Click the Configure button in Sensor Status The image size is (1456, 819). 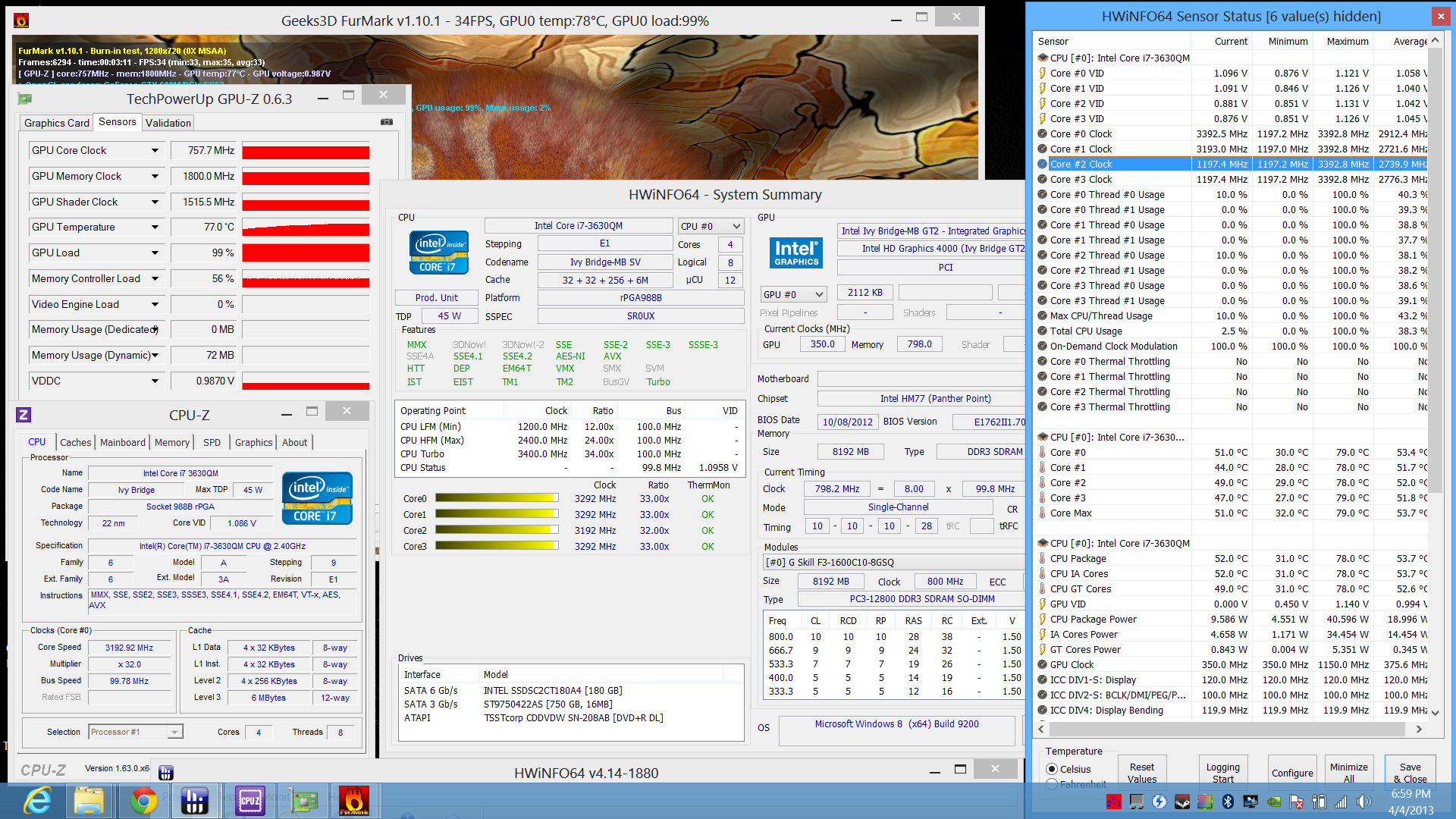(x=1292, y=773)
